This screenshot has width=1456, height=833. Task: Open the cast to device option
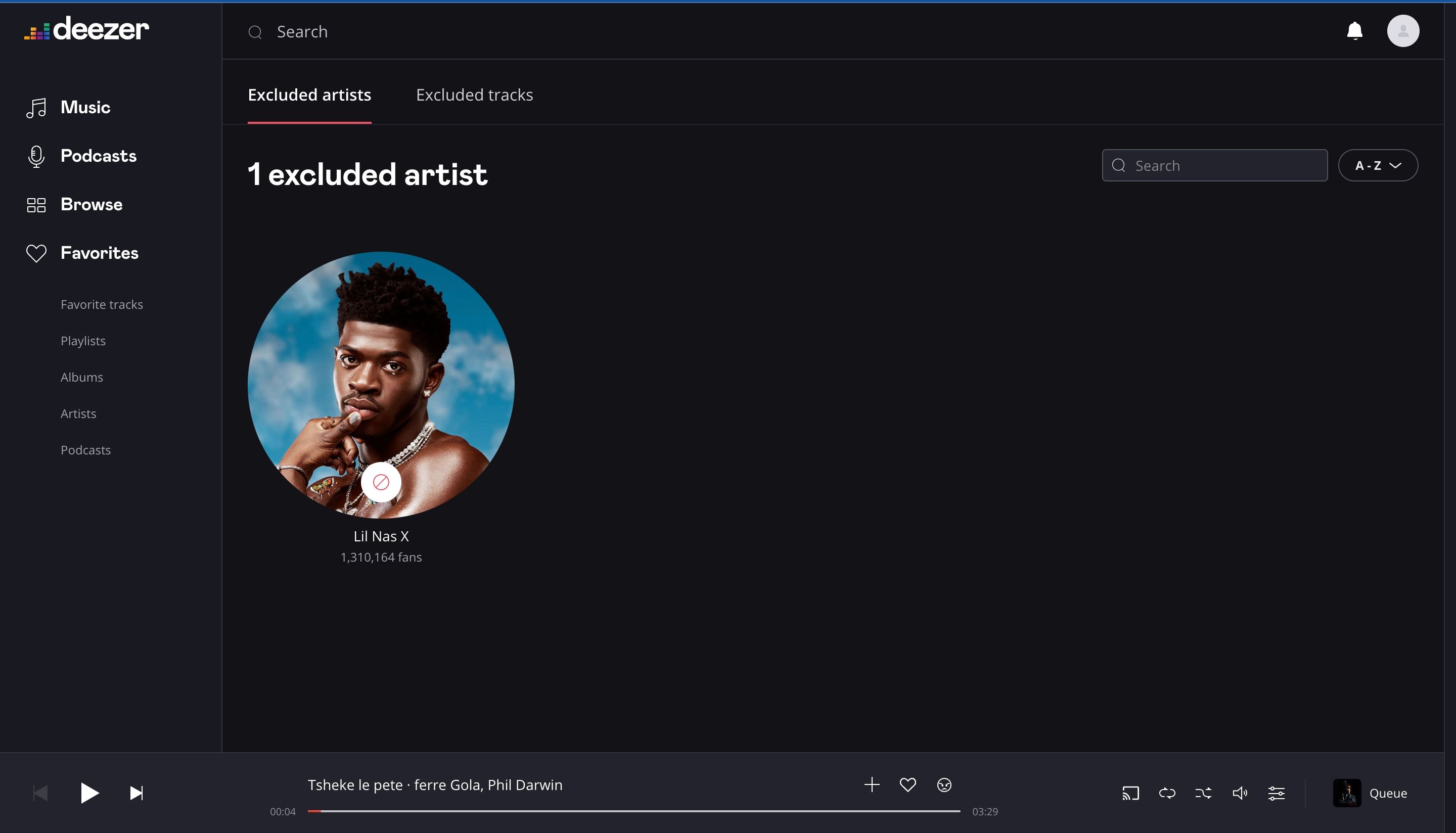tap(1131, 793)
